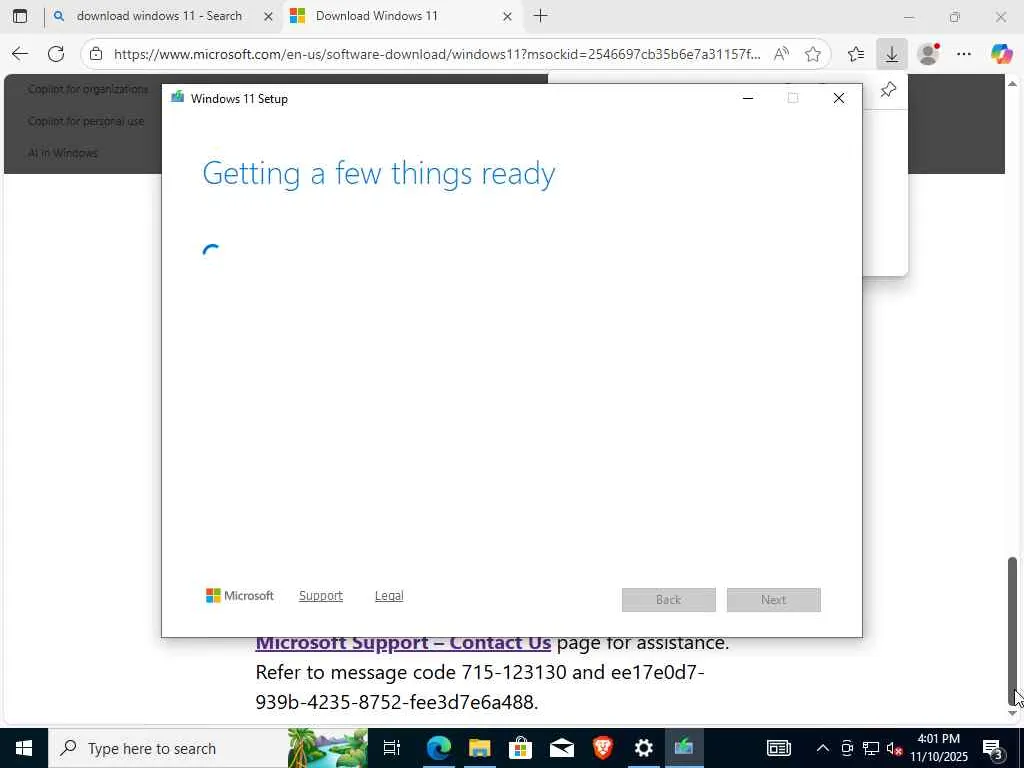Click the address bar URL
This screenshot has width=1024, height=768.
436,54
